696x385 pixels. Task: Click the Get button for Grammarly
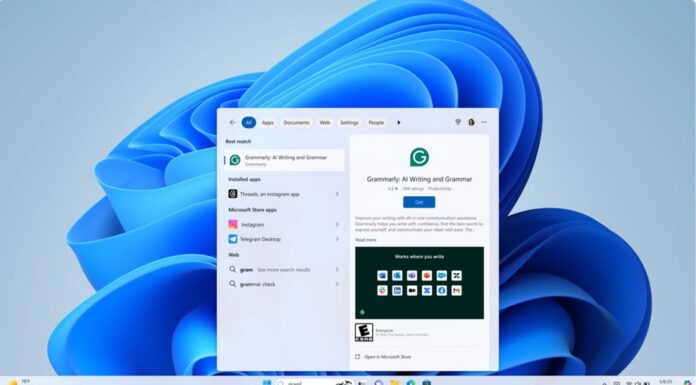tap(419, 202)
